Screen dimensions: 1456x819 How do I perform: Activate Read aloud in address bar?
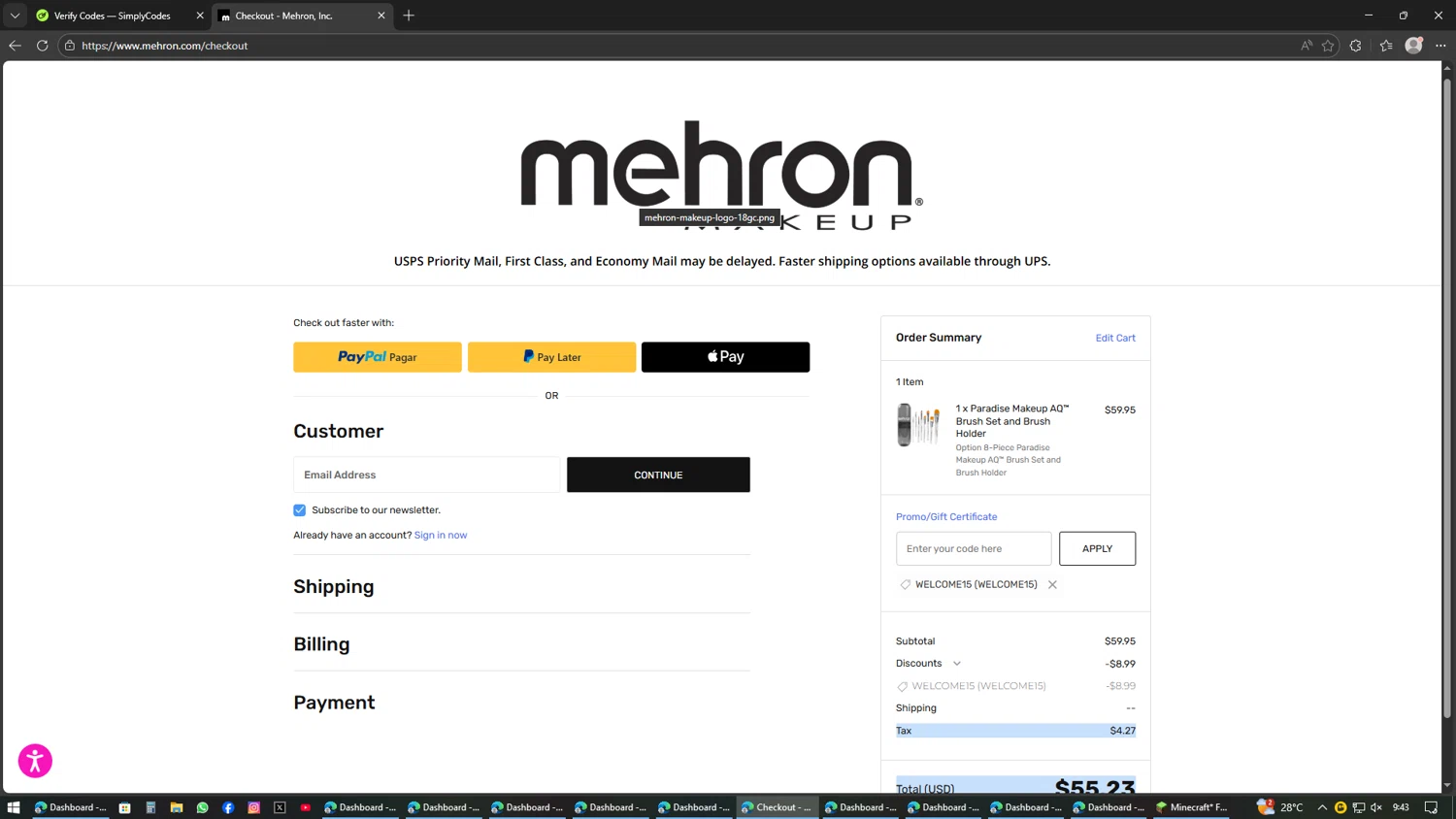tap(1307, 46)
